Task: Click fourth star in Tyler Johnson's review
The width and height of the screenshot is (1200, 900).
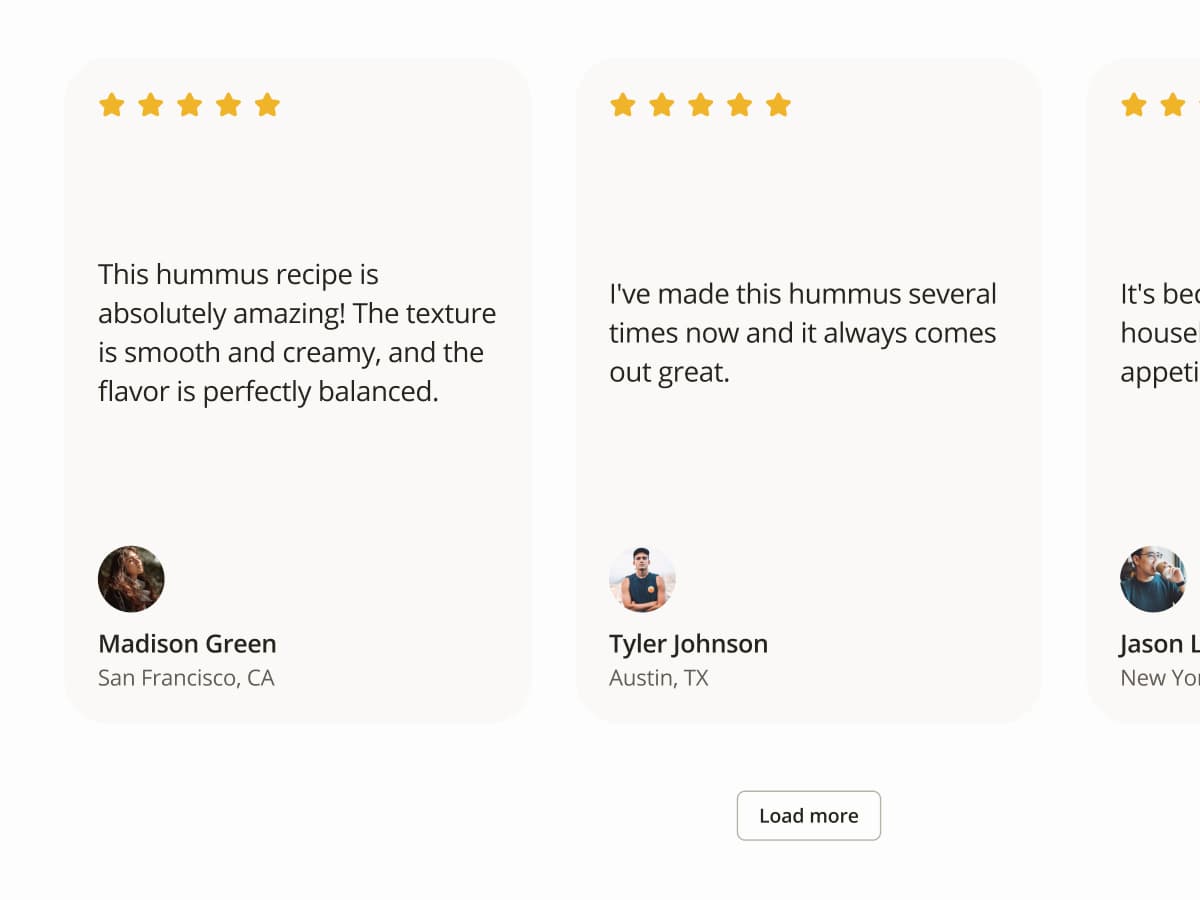Action: click(739, 105)
